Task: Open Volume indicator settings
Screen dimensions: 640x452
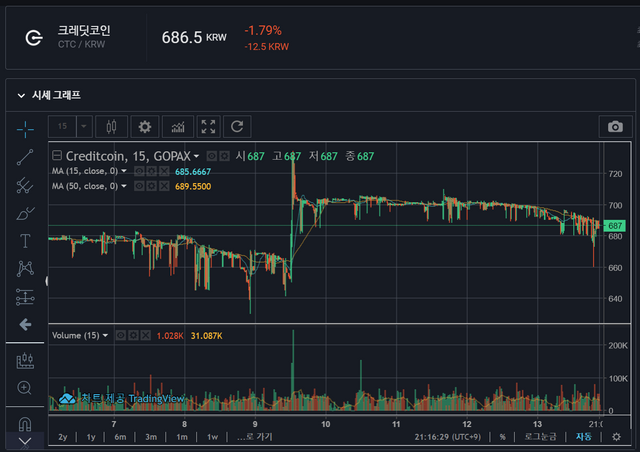Action: 133,336
